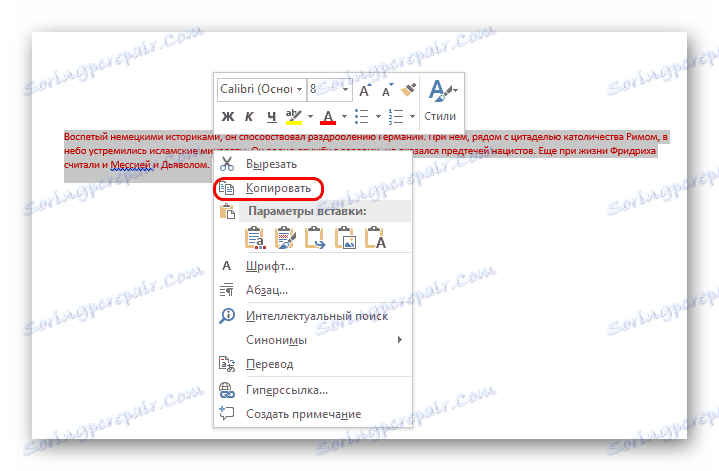Apply red font color button
This screenshot has width=719, height=471.
click(x=328, y=117)
